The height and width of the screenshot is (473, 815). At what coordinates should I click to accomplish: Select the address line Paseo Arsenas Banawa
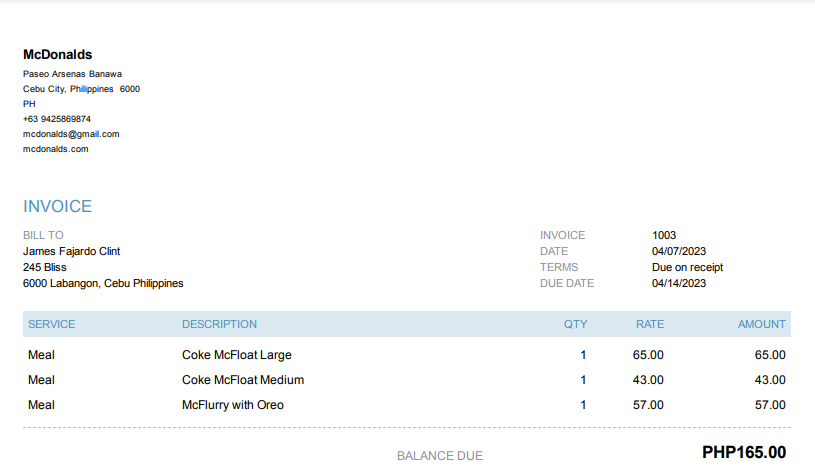pos(72,74)
